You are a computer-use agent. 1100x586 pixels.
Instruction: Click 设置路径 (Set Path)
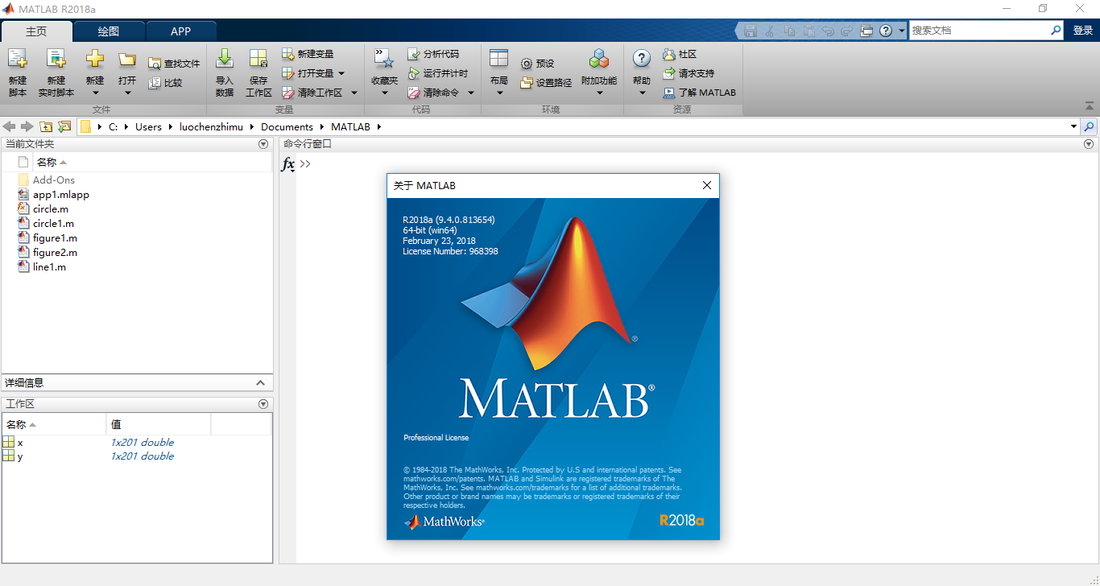pyautogui.click(x=546, y=83)
